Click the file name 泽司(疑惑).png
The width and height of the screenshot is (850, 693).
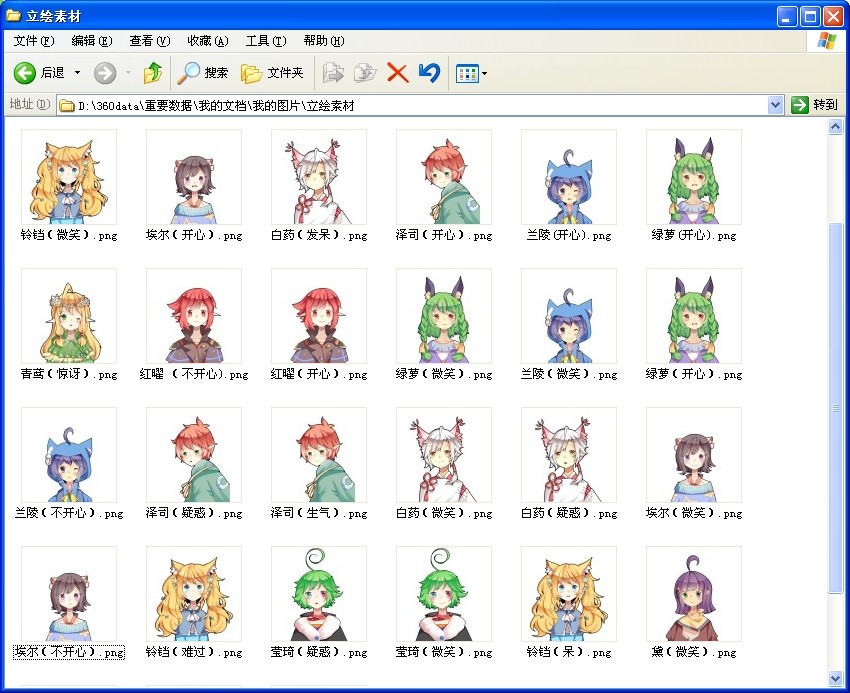194,513
